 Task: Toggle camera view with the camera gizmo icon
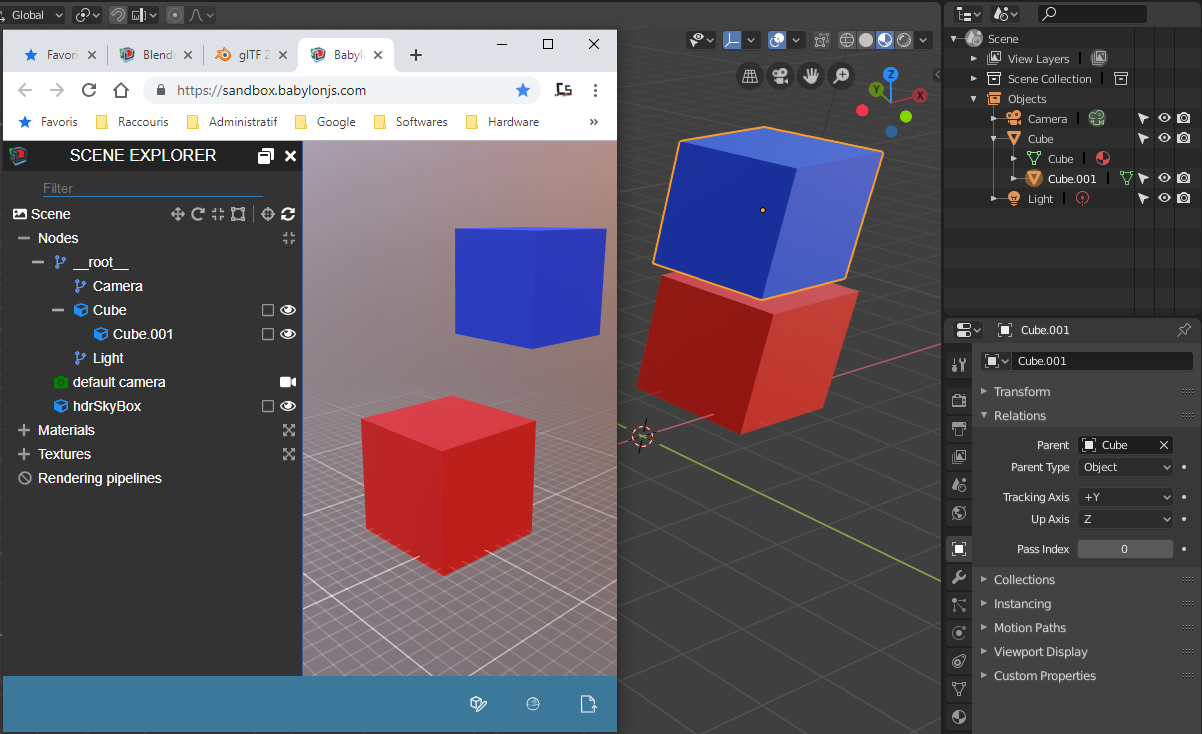tap(779, 75)
